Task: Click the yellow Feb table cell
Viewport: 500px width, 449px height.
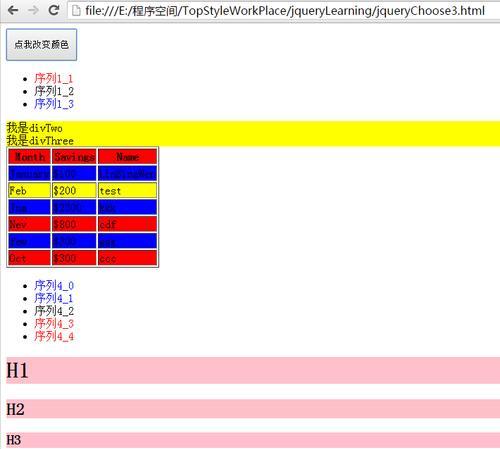Action: point(29,190)
